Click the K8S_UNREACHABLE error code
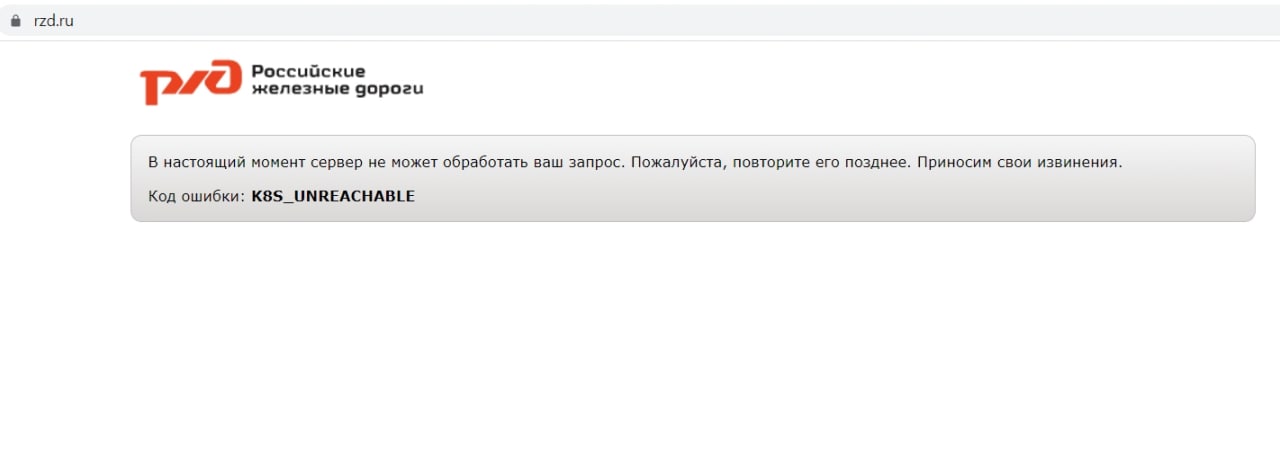 click(333, 196)
